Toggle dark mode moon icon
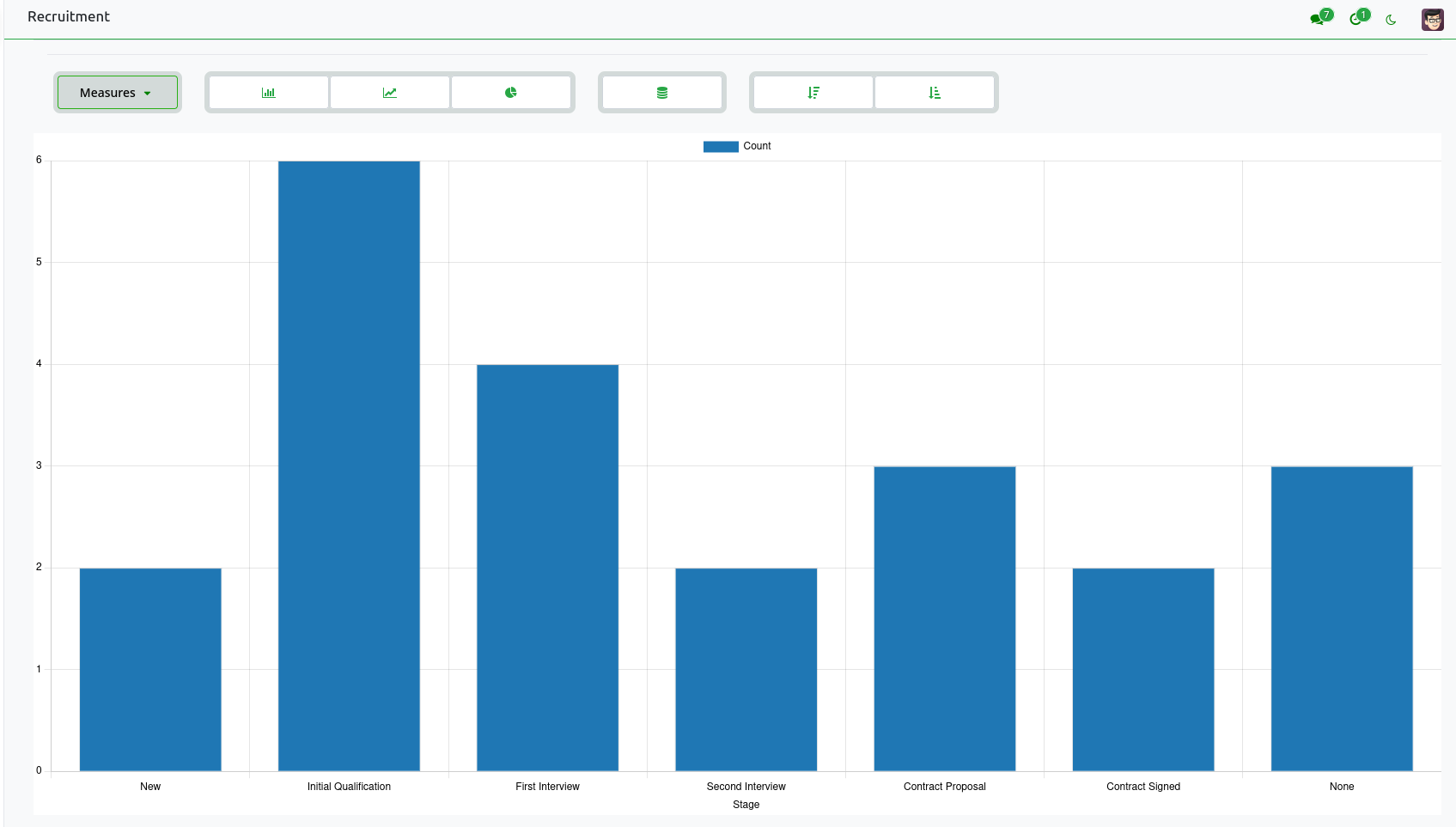Image resolution: width=1456 pixels, height=827 pixels. point(1391,19)
